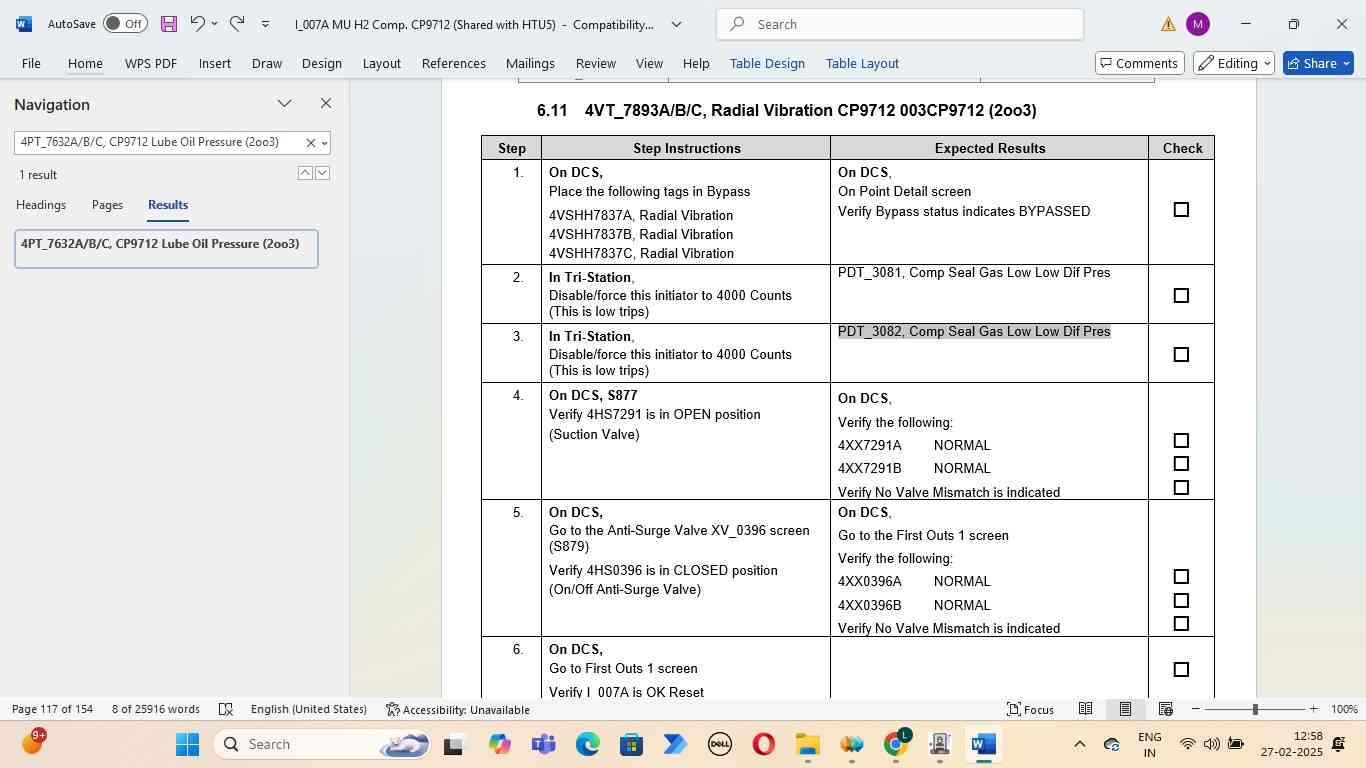Screen dimensions: 1366x768
Task: Click Accessibility: Unavailable status
Action: click(x=458, y=709)
